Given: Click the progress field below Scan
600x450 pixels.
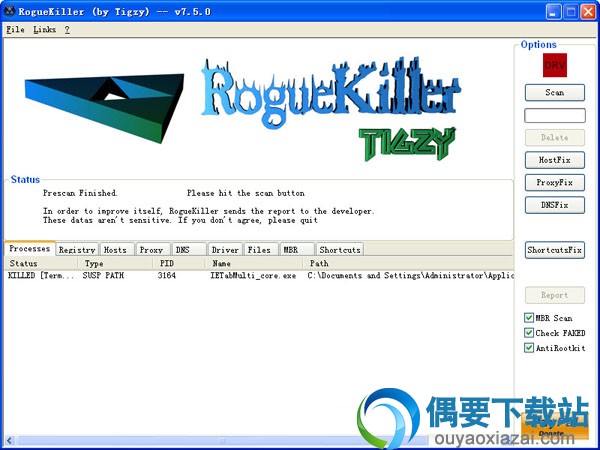Looking at the screenshot, I should point(554,115).
